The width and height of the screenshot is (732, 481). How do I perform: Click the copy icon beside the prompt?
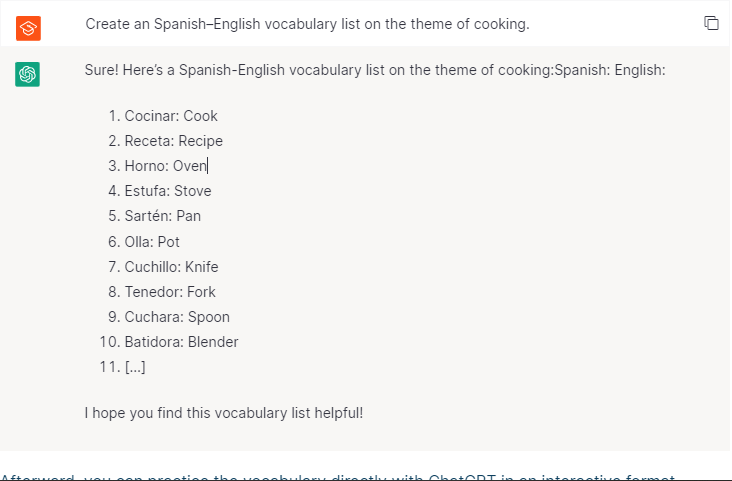(711, 23)
